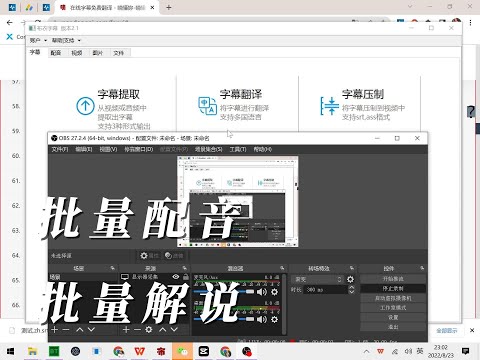Image resolution: width=480 pixels, height=360 pixels.
Task: Mute the first mixer channel speaker
Action: (262, 292)
